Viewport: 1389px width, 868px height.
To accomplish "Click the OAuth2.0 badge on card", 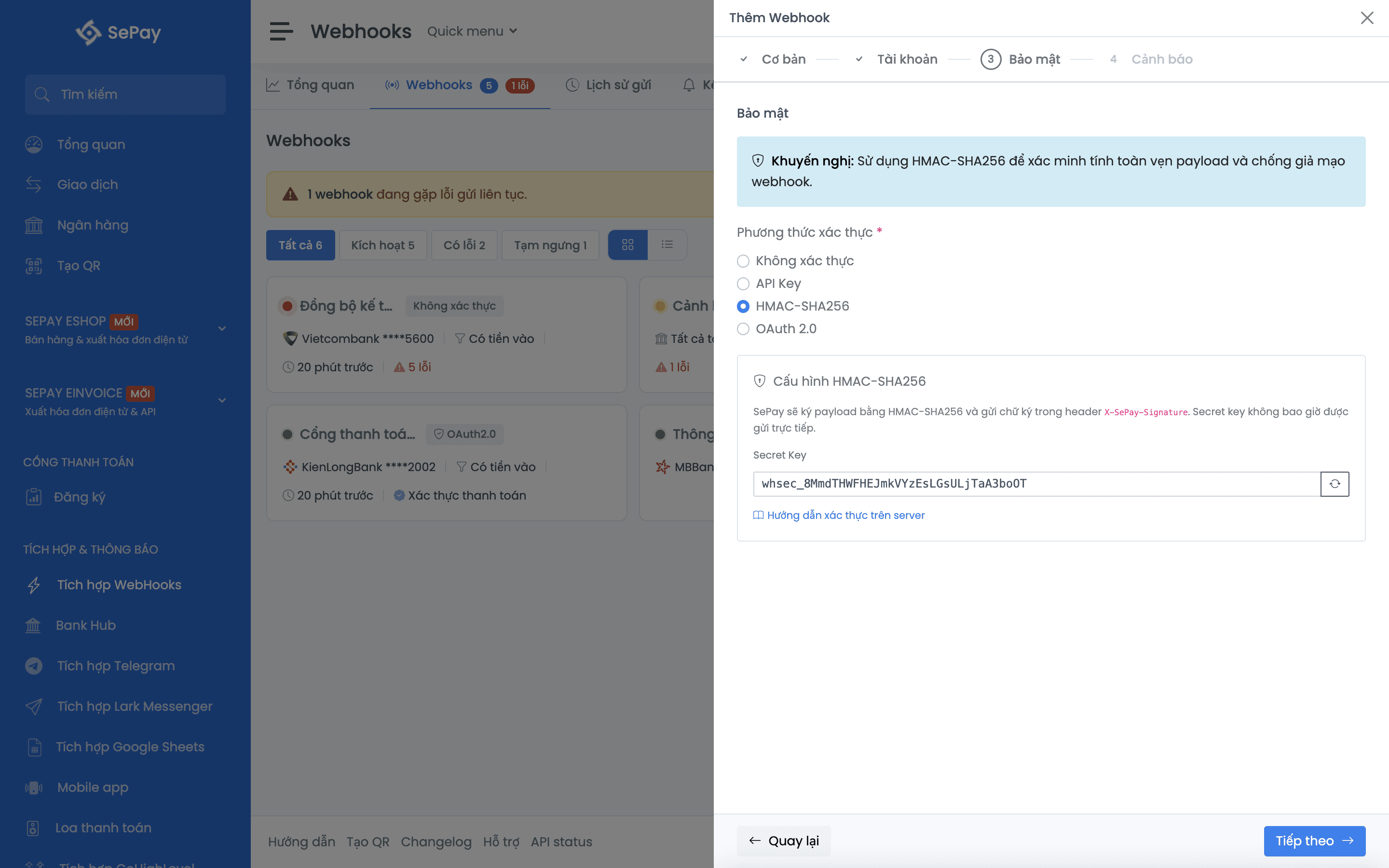I will point(465,434).
